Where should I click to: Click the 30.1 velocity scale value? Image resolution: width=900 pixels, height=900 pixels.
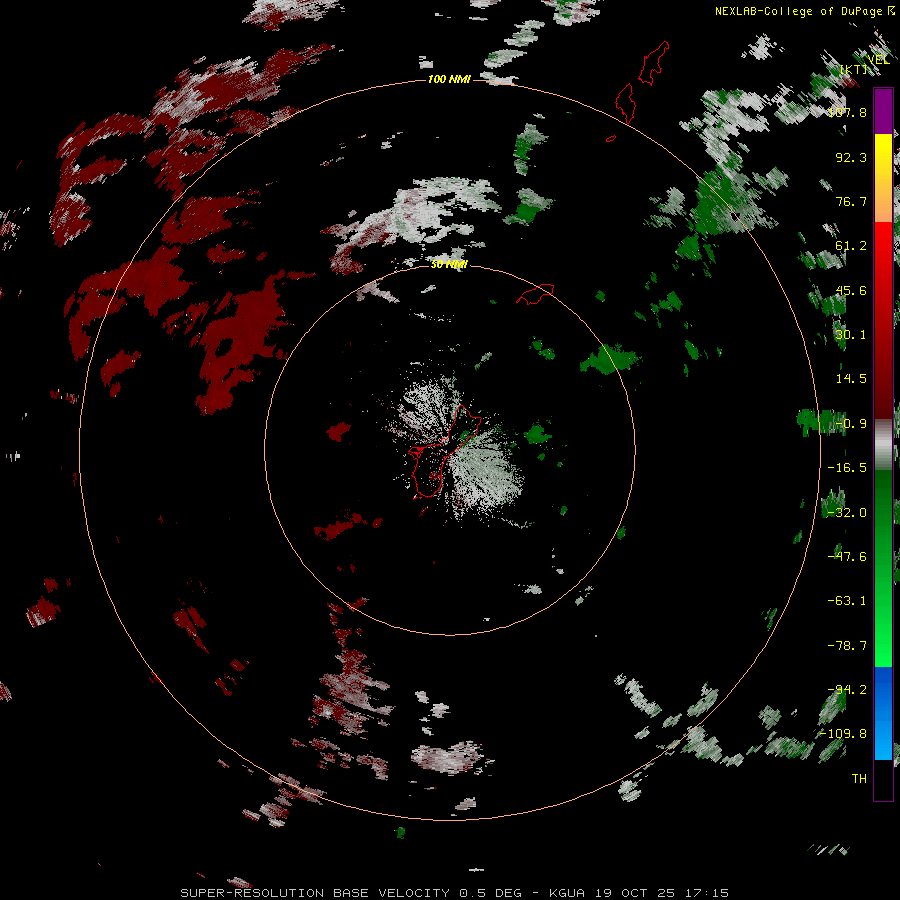pos(851,335)
